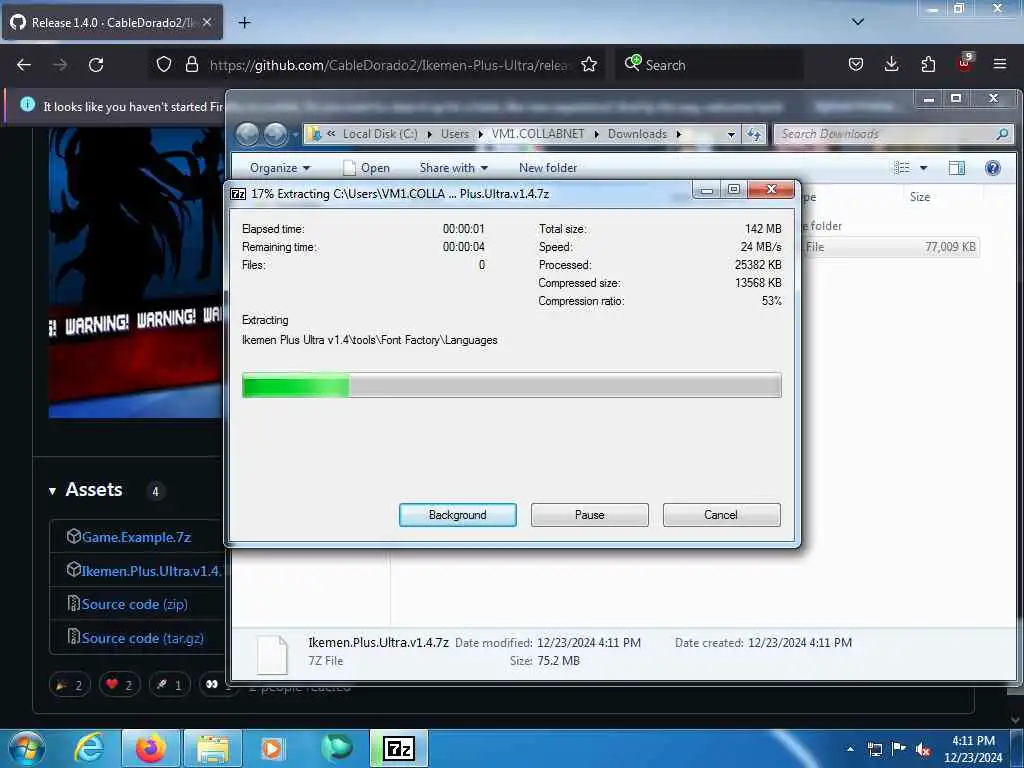1024x768 pixels.
Task: Click Open in Explorer toolbar
Action: (366, 168)
